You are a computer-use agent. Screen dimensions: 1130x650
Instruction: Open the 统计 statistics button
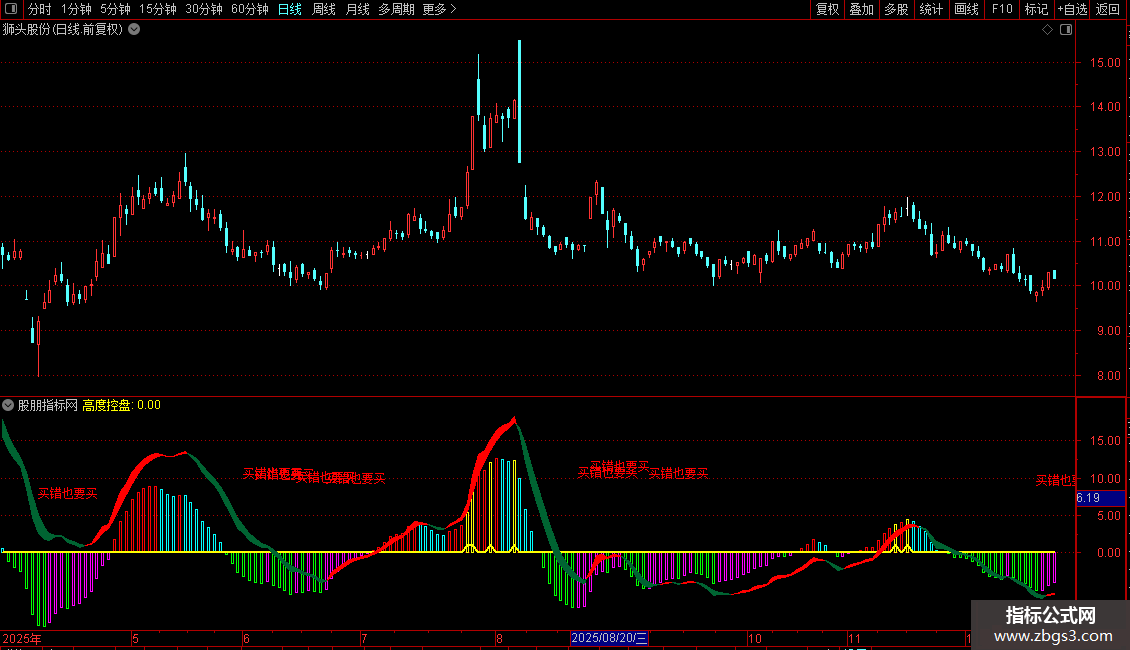click(930, 9)
